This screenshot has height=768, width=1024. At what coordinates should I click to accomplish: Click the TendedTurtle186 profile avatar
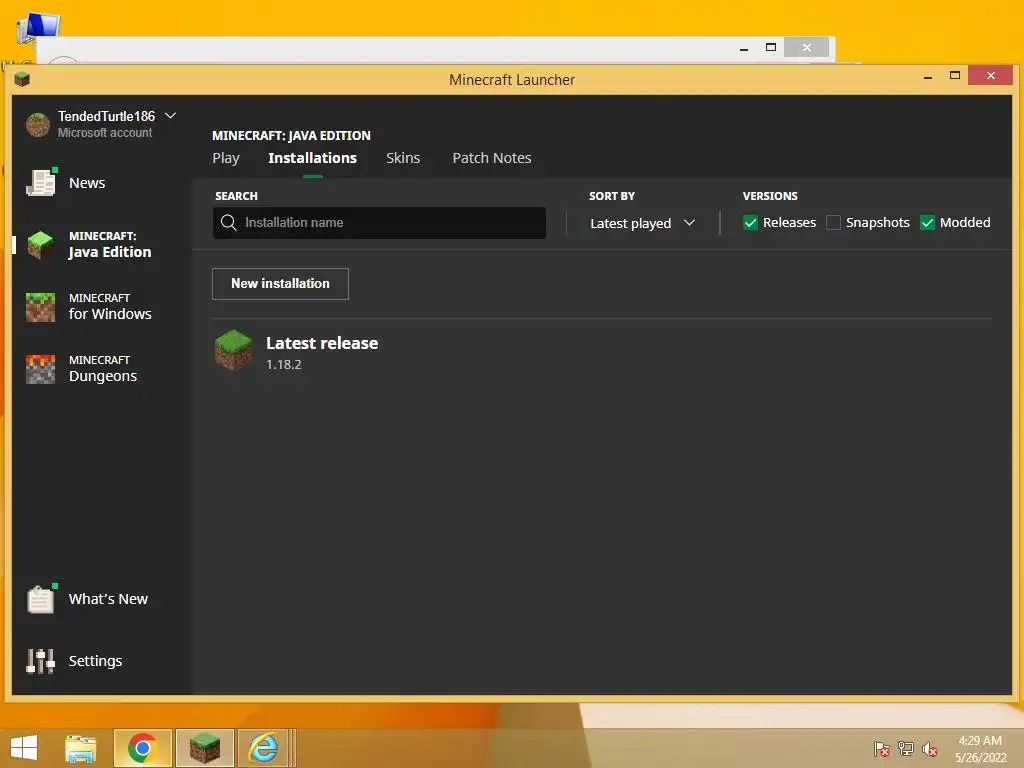(x=38, y=124)
